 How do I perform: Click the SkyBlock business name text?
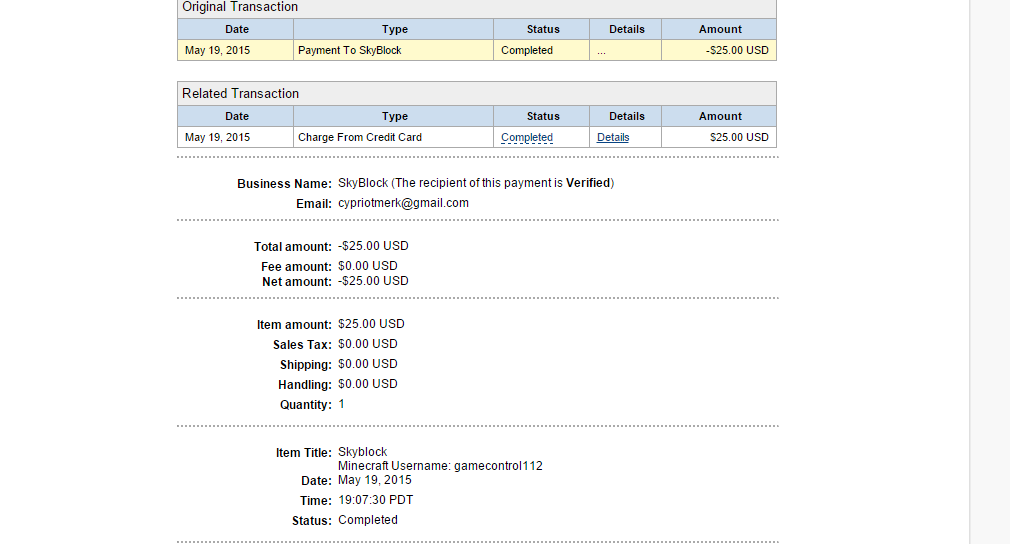pyautogui.click(x=363, y=183)
